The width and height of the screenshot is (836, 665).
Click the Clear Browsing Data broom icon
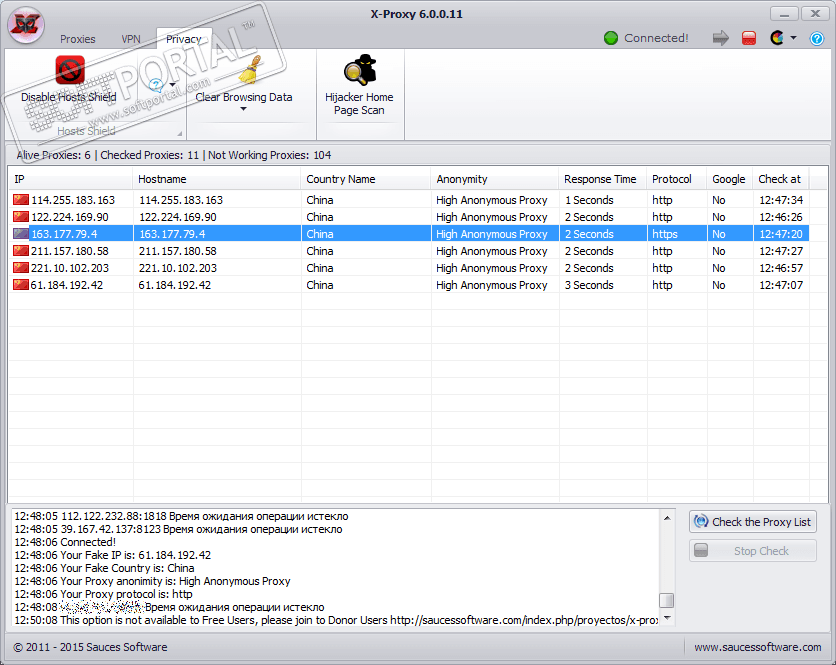250,70
